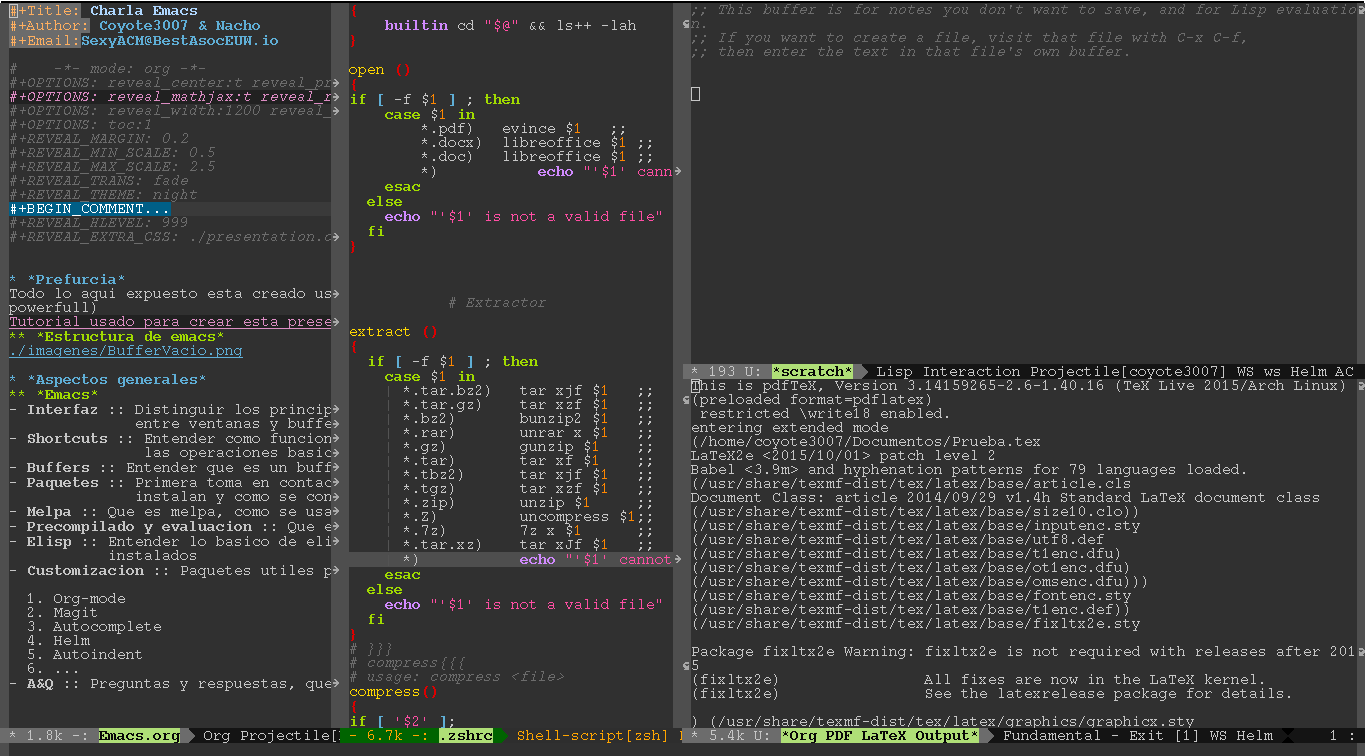The width and height of the screenshot is (1365, 756).
Task: Click the 'Document Class: article' line
Action: tap(1006, 498)
